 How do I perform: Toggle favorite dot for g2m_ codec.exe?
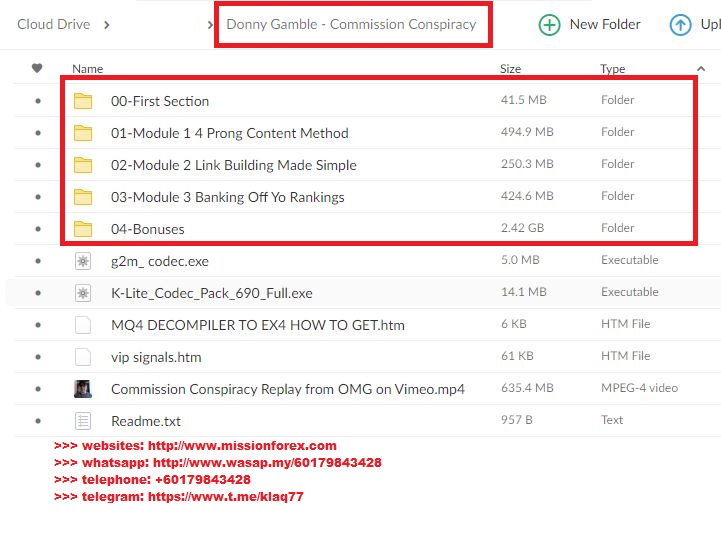(x=38, y=261)
